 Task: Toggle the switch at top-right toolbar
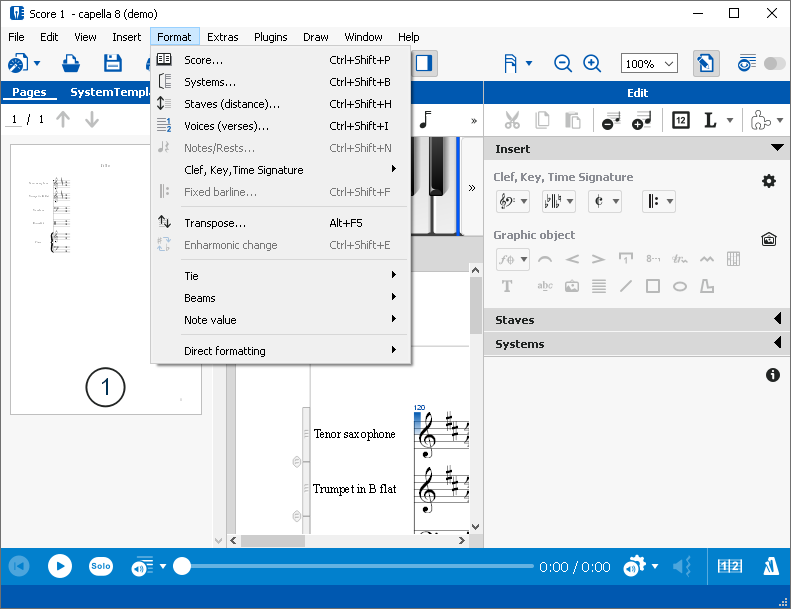tap(774, 64)
